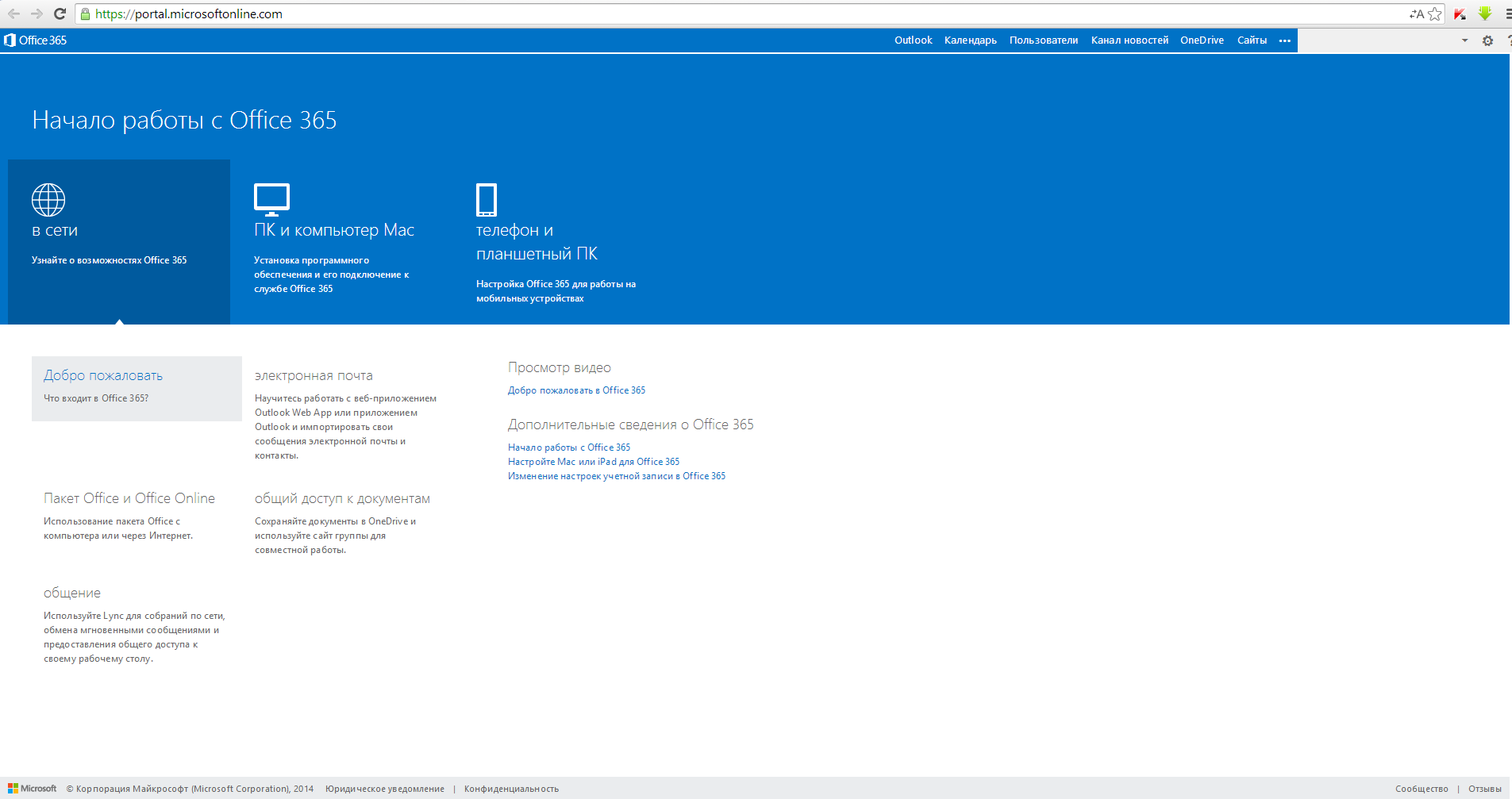Screen dimensions: 1512x799
Task: Go forward in browser history
Action: pos(37,13)
